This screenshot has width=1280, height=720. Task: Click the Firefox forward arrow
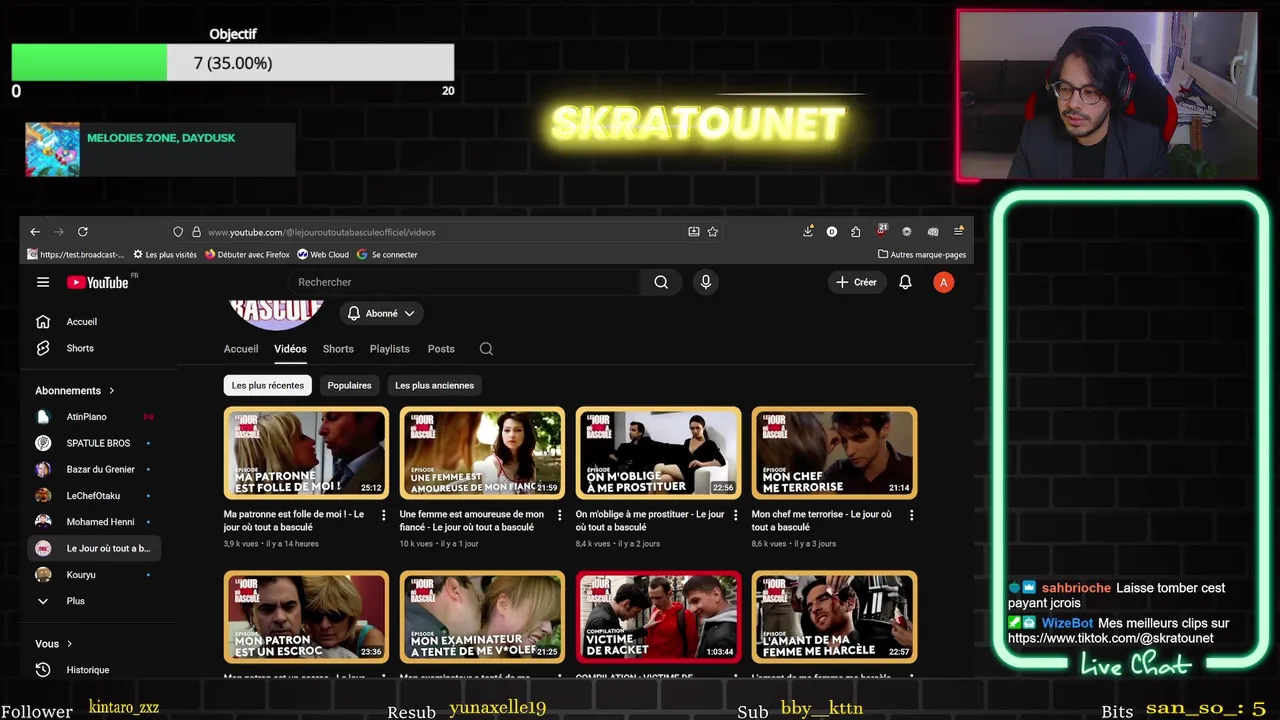tap(58, 231)
